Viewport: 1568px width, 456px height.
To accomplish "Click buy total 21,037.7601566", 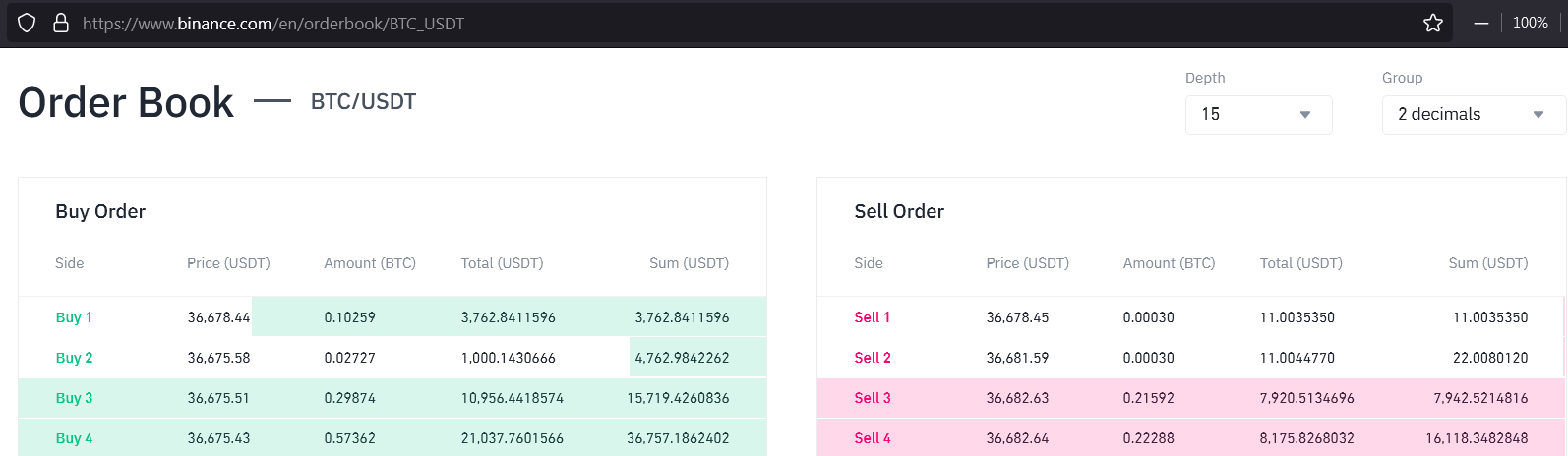I will tap(512, 438).
